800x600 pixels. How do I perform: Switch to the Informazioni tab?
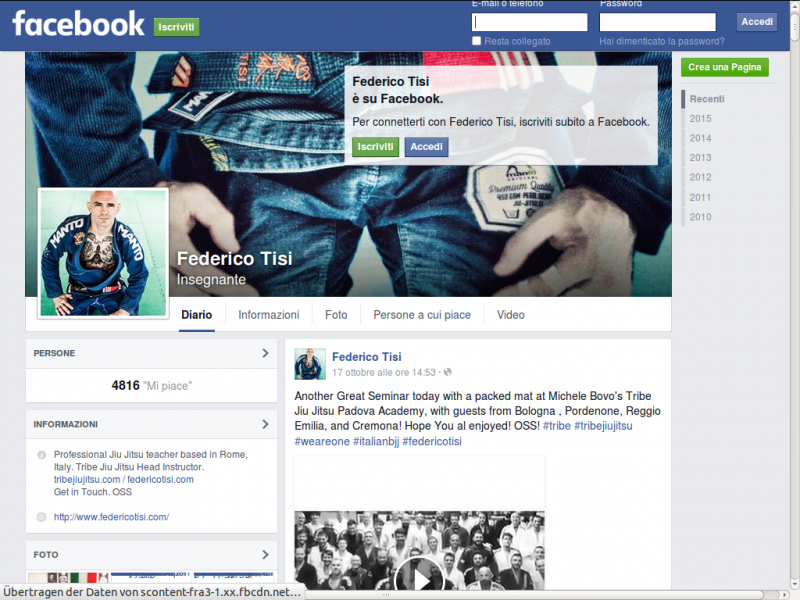coord(268,315)
